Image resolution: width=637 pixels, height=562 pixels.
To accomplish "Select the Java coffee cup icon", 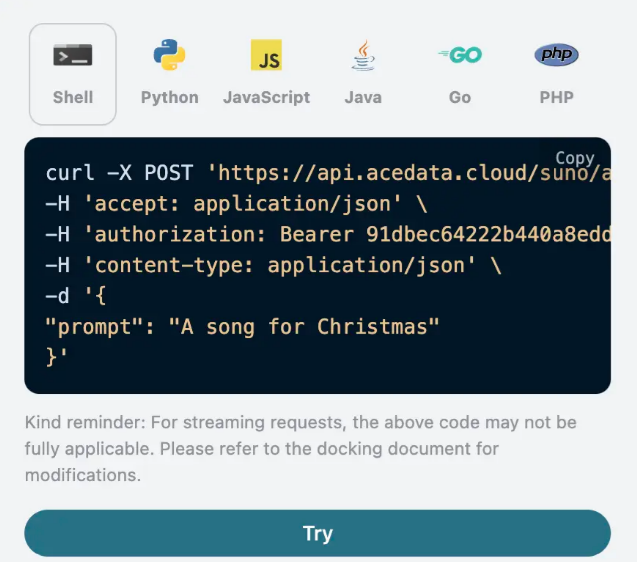I will coord(363,55).
